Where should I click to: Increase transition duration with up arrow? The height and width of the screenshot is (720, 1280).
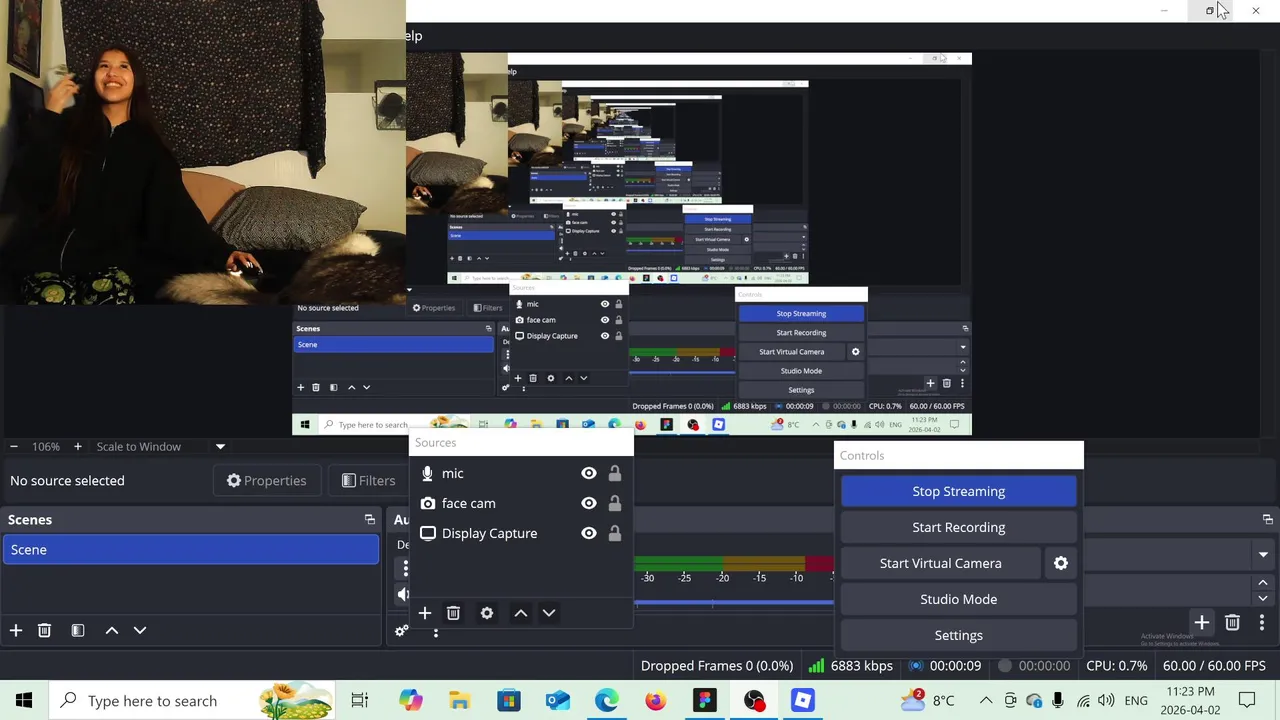click(x=1263, y=582)
